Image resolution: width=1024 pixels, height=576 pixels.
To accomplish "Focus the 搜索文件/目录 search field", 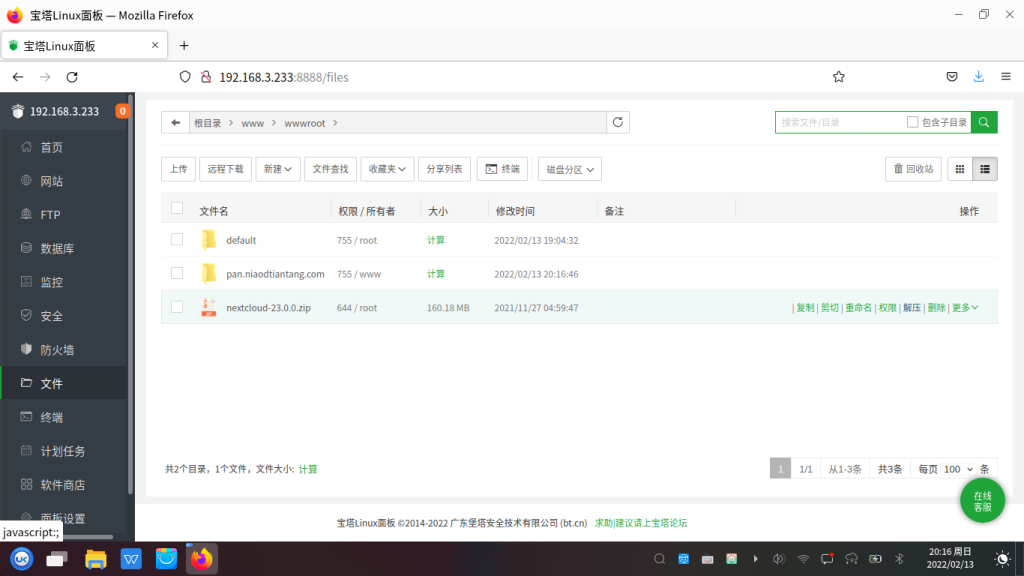I will [838, 122].
